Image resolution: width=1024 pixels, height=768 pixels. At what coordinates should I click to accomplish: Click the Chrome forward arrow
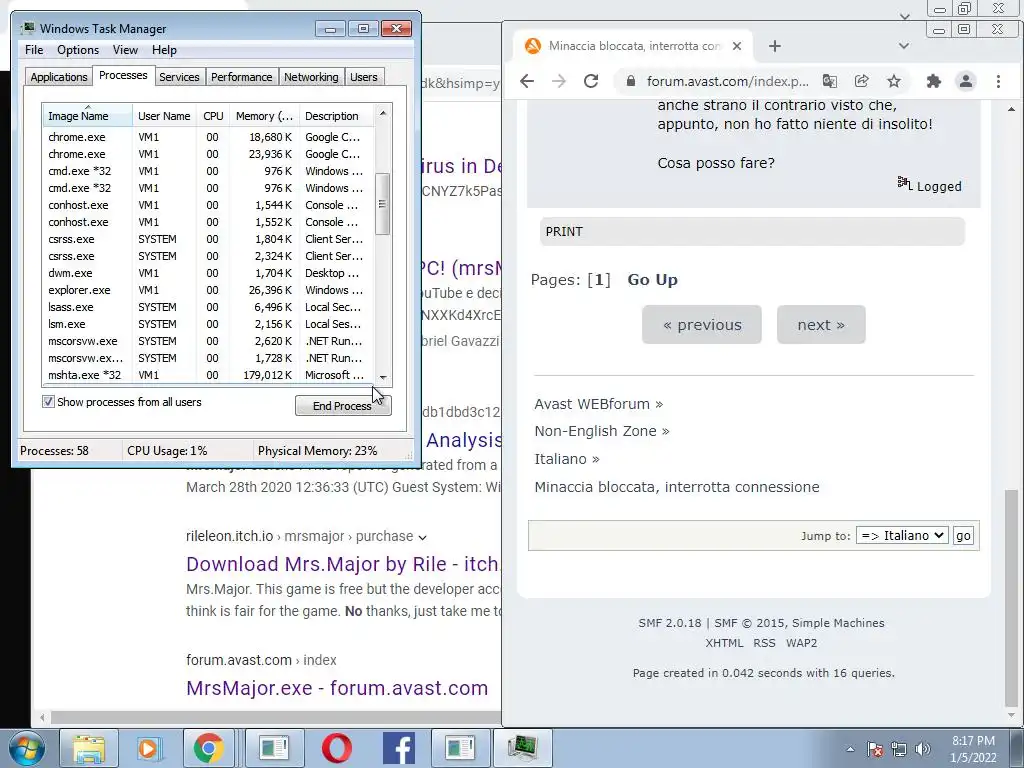559,81
